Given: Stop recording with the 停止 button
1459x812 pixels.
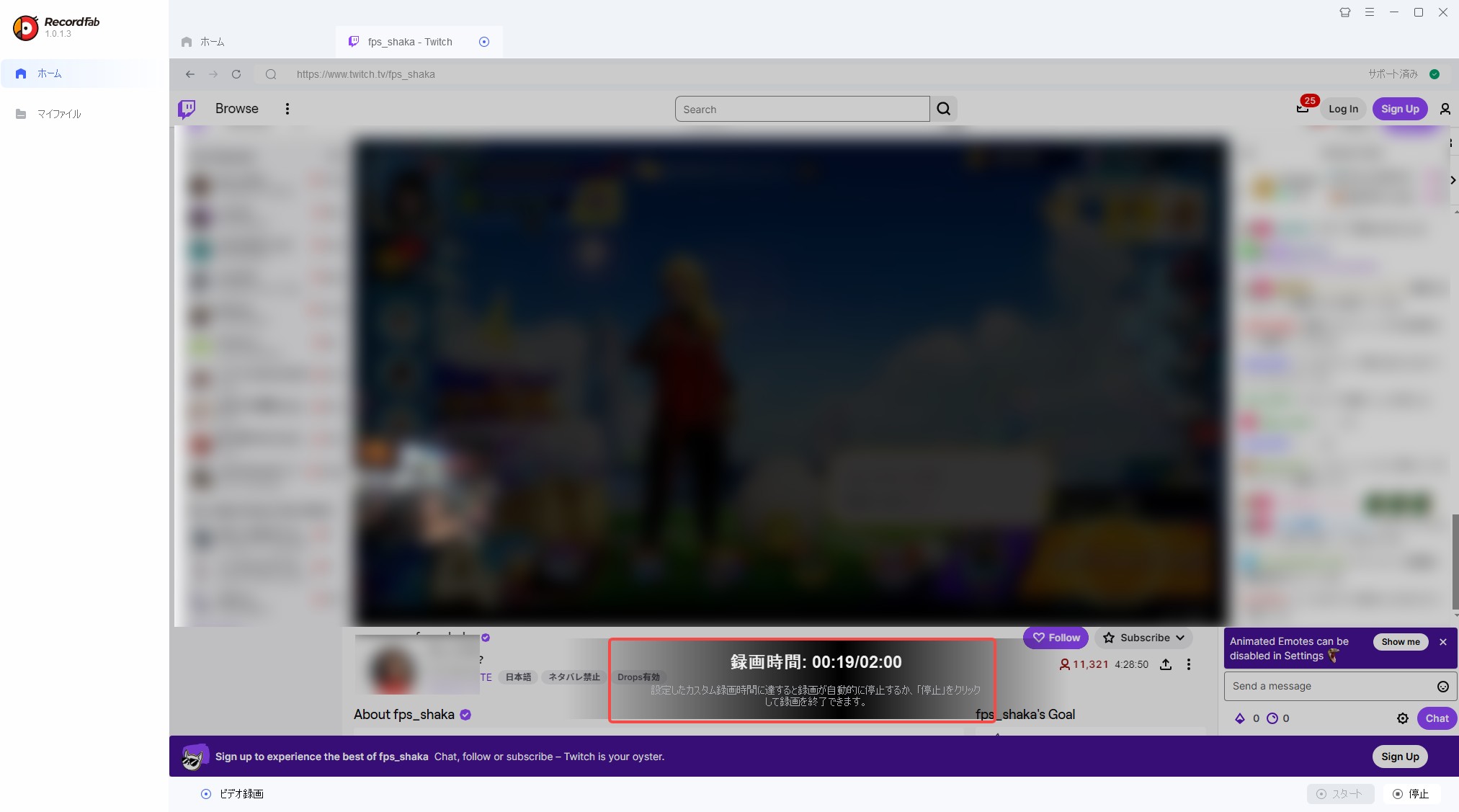Looking at the screenshot, I should 1411,794.
